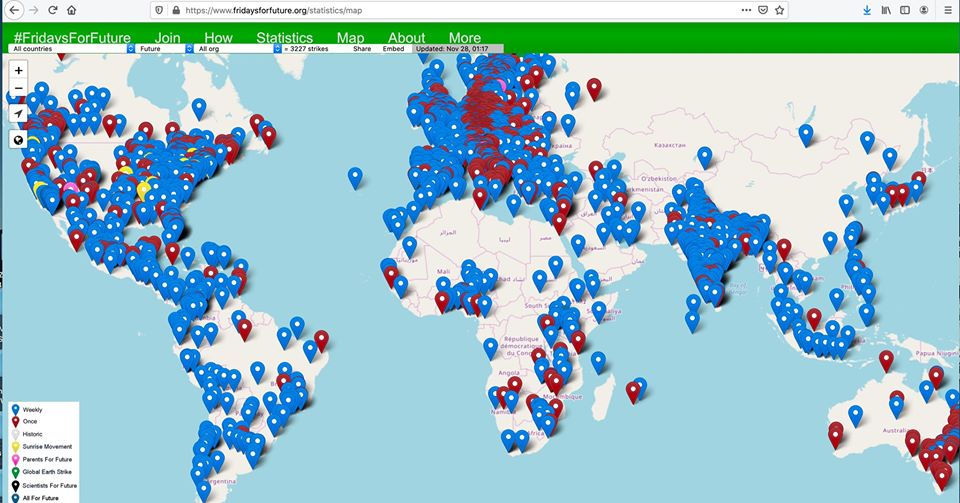
Task: Expand the All countries dropdown
Action: [x=71, y=48]
